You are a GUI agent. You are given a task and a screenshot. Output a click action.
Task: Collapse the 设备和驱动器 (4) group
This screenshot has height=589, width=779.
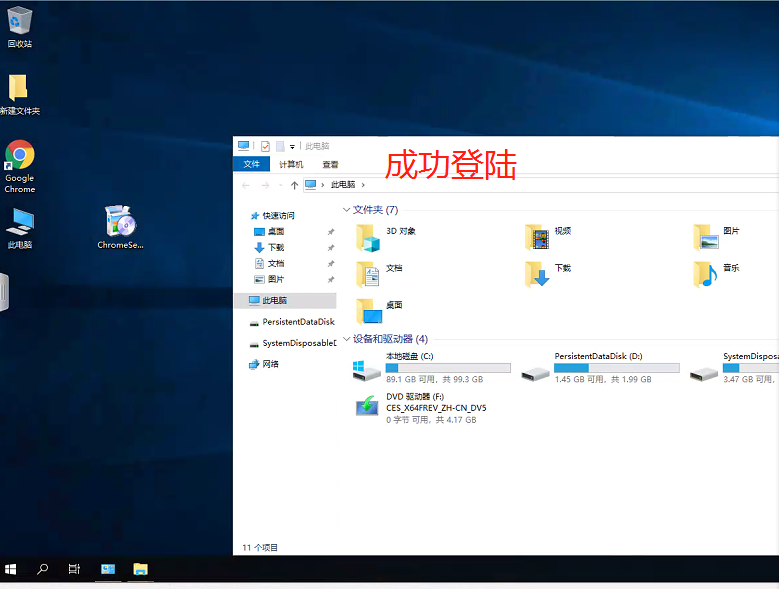click(x=346, y=339)
